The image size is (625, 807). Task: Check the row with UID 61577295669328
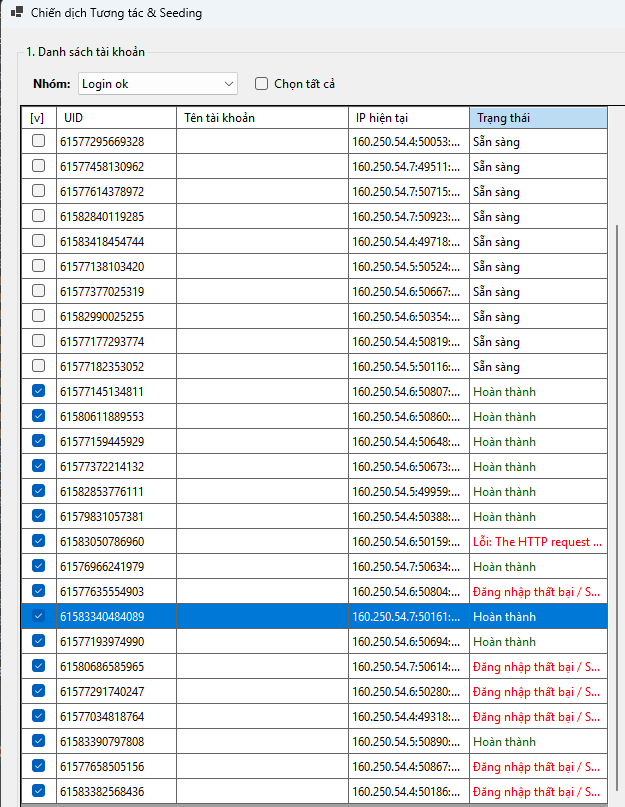click(39, 141)
